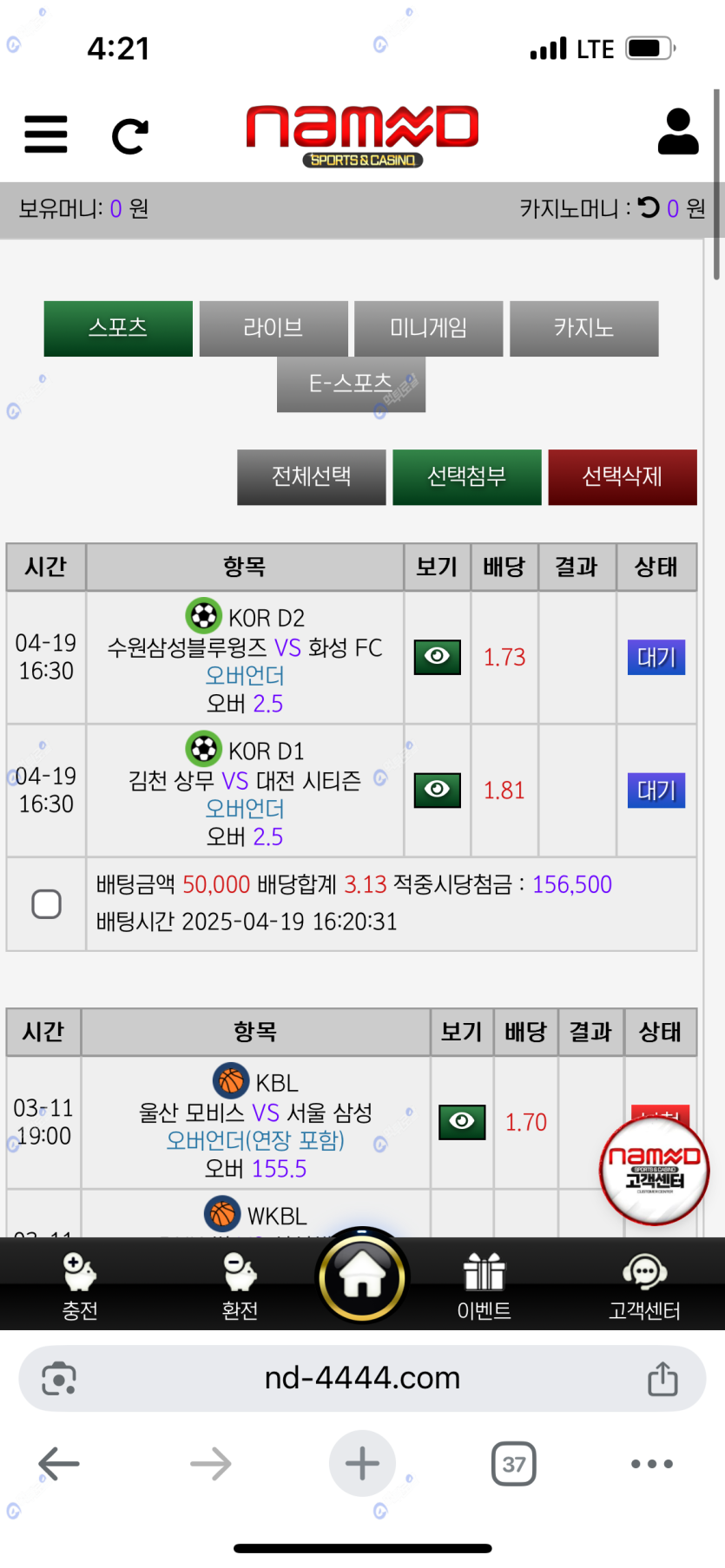Open the hamburger menu

(x=46, y=134)
